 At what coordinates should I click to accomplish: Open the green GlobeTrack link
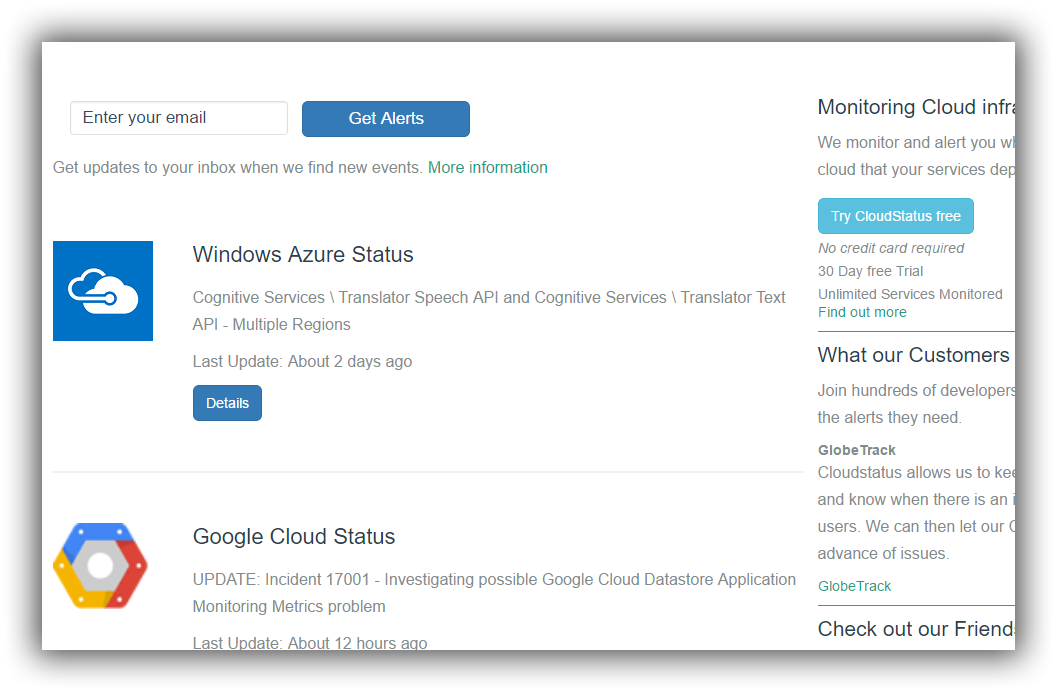854,586
